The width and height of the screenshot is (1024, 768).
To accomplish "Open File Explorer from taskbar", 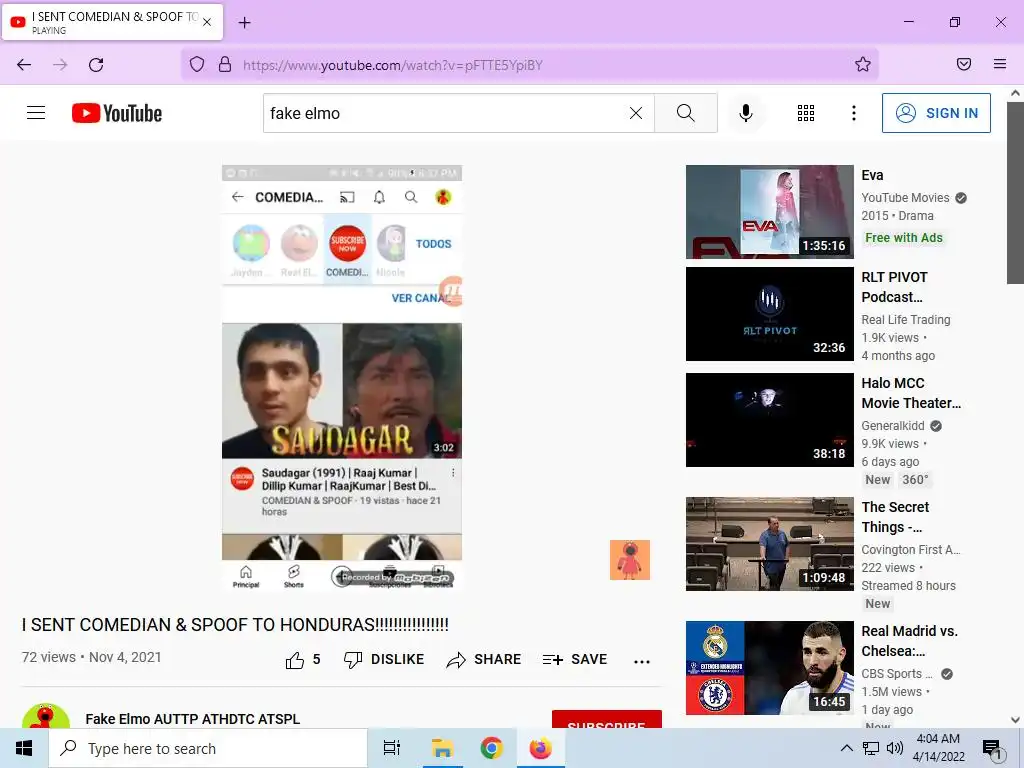I will pos(442,748).
